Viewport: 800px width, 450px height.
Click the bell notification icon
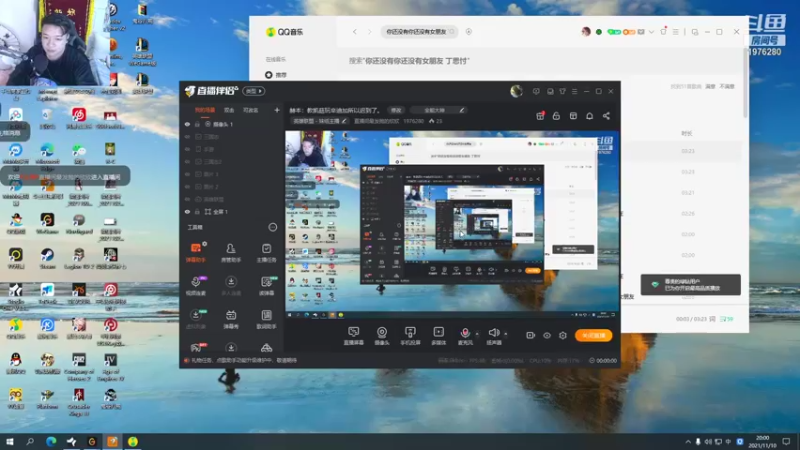(589, 116)
